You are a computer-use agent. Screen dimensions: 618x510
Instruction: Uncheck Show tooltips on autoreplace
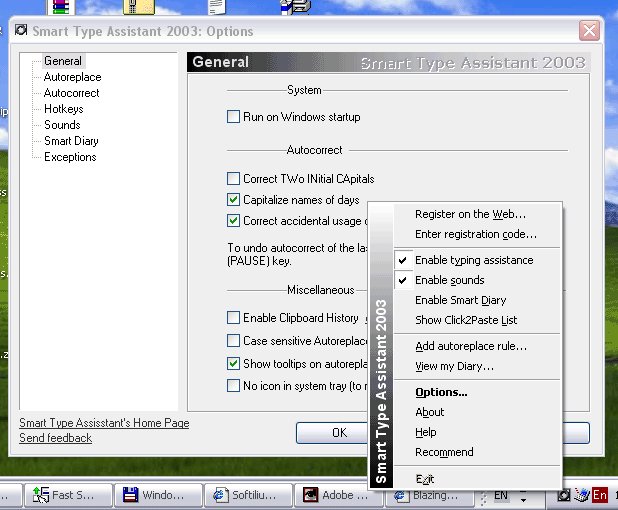[233, 363]
